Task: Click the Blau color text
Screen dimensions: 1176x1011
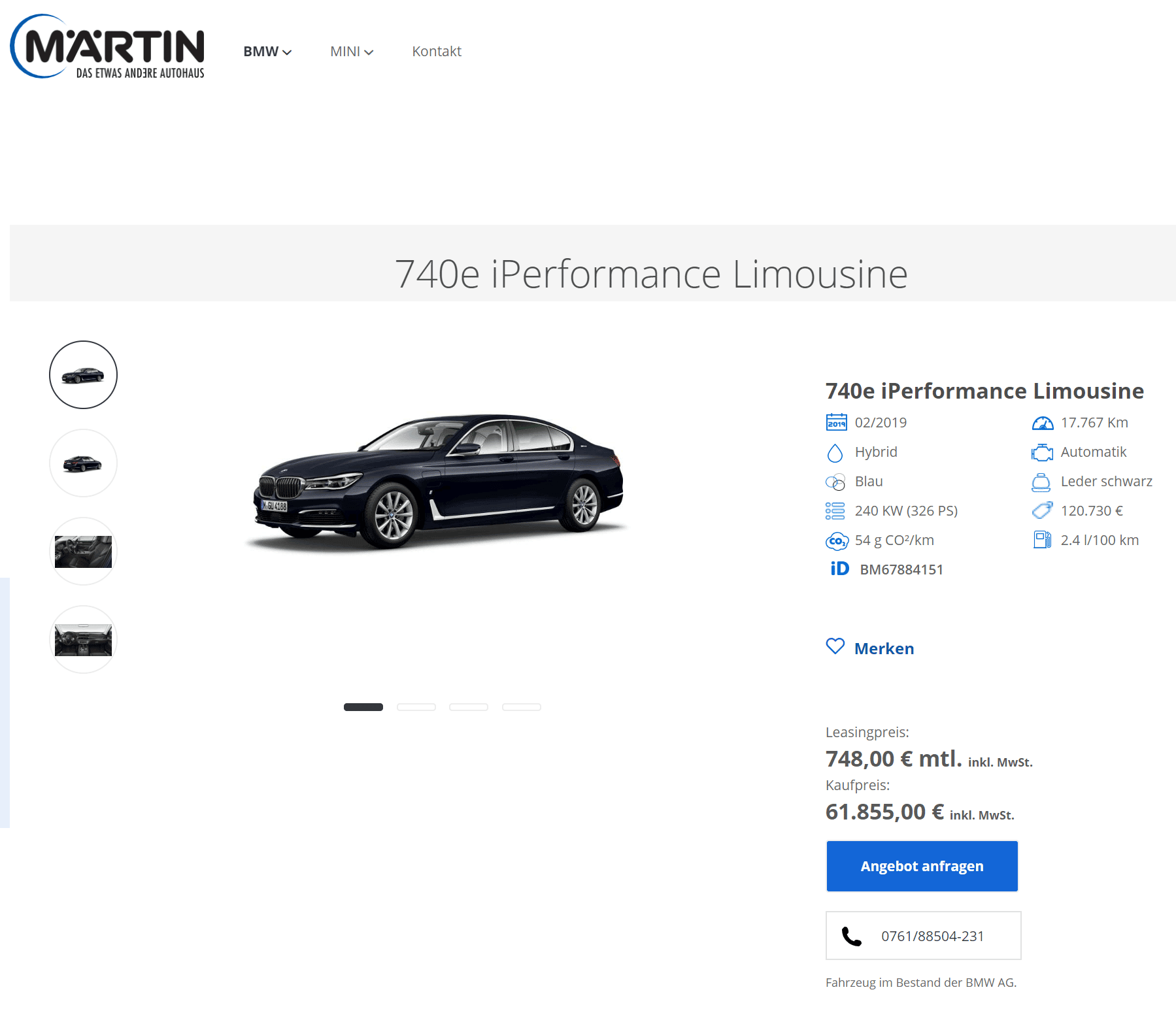Action: click(869, 482)
